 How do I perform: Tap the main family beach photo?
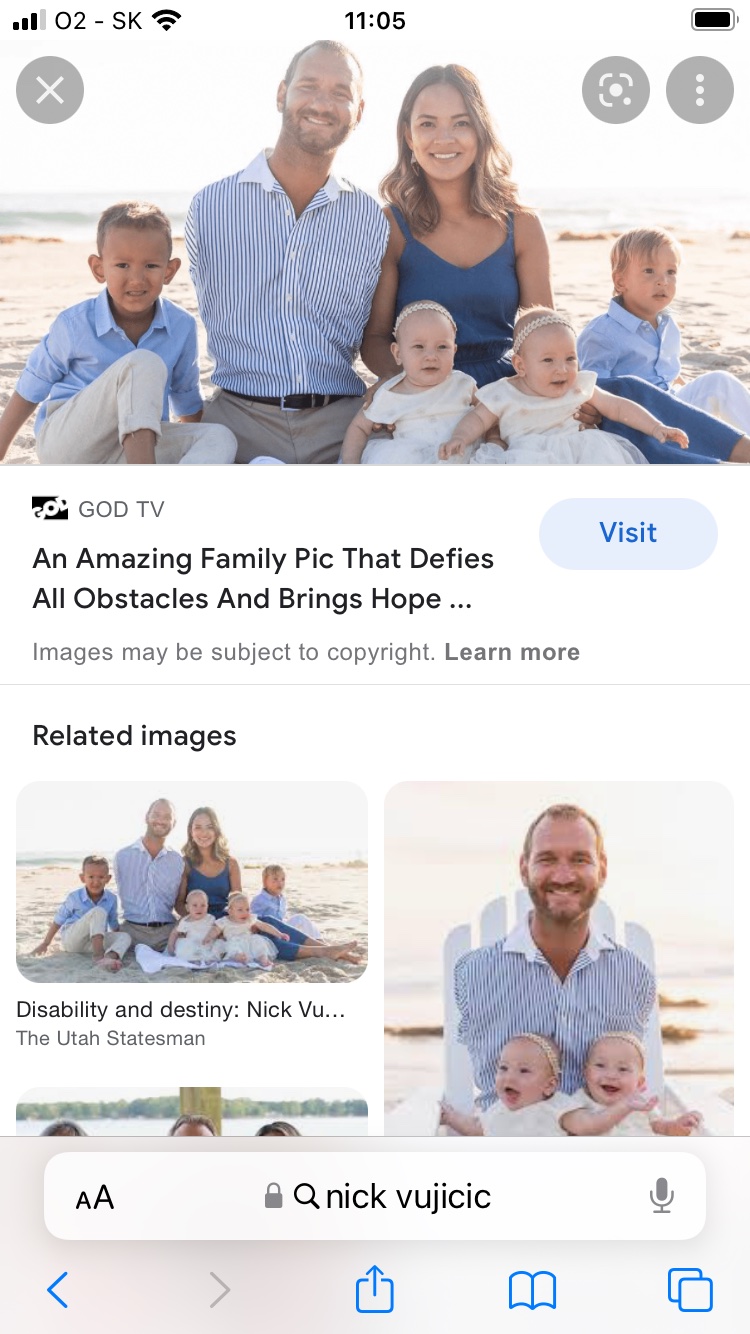coord(375,250)
